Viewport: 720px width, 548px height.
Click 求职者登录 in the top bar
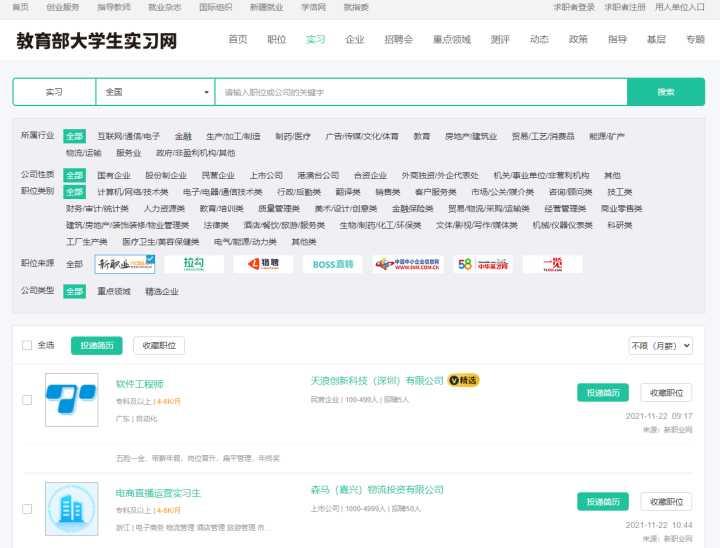pos(574,7)
